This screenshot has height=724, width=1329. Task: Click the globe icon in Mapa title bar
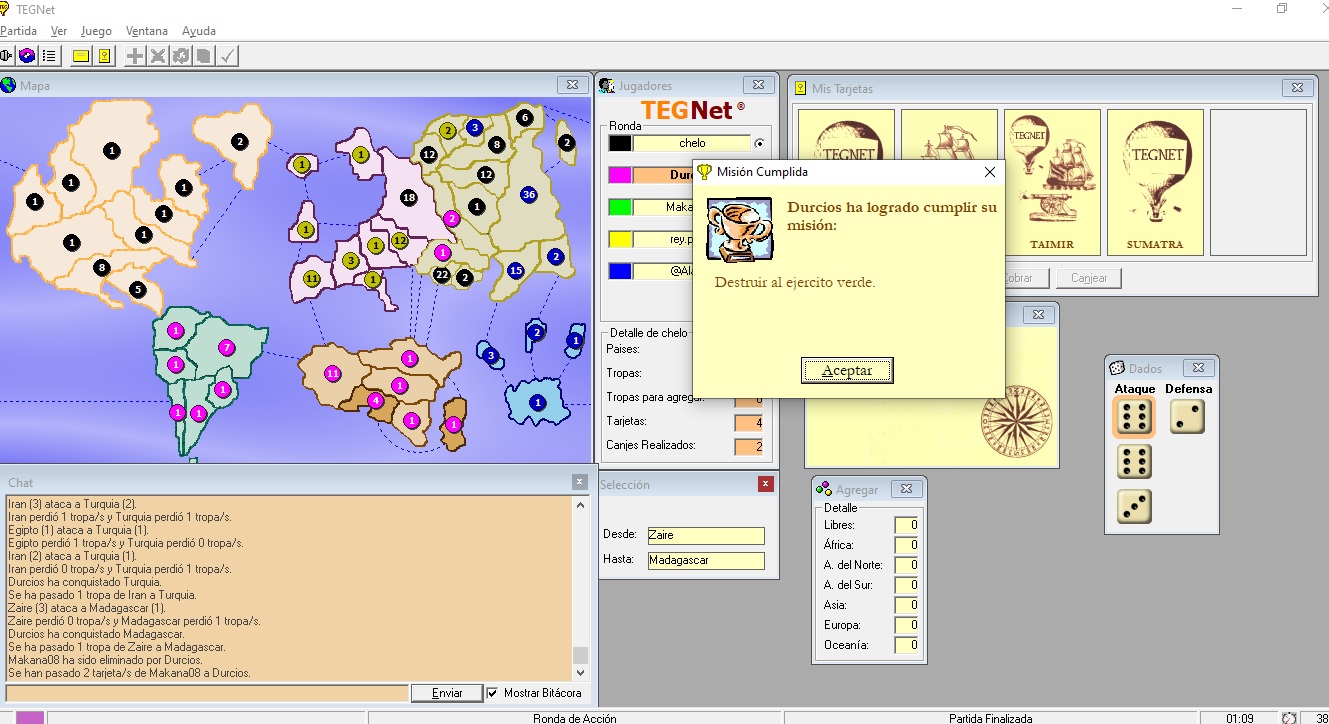[9, 85]
